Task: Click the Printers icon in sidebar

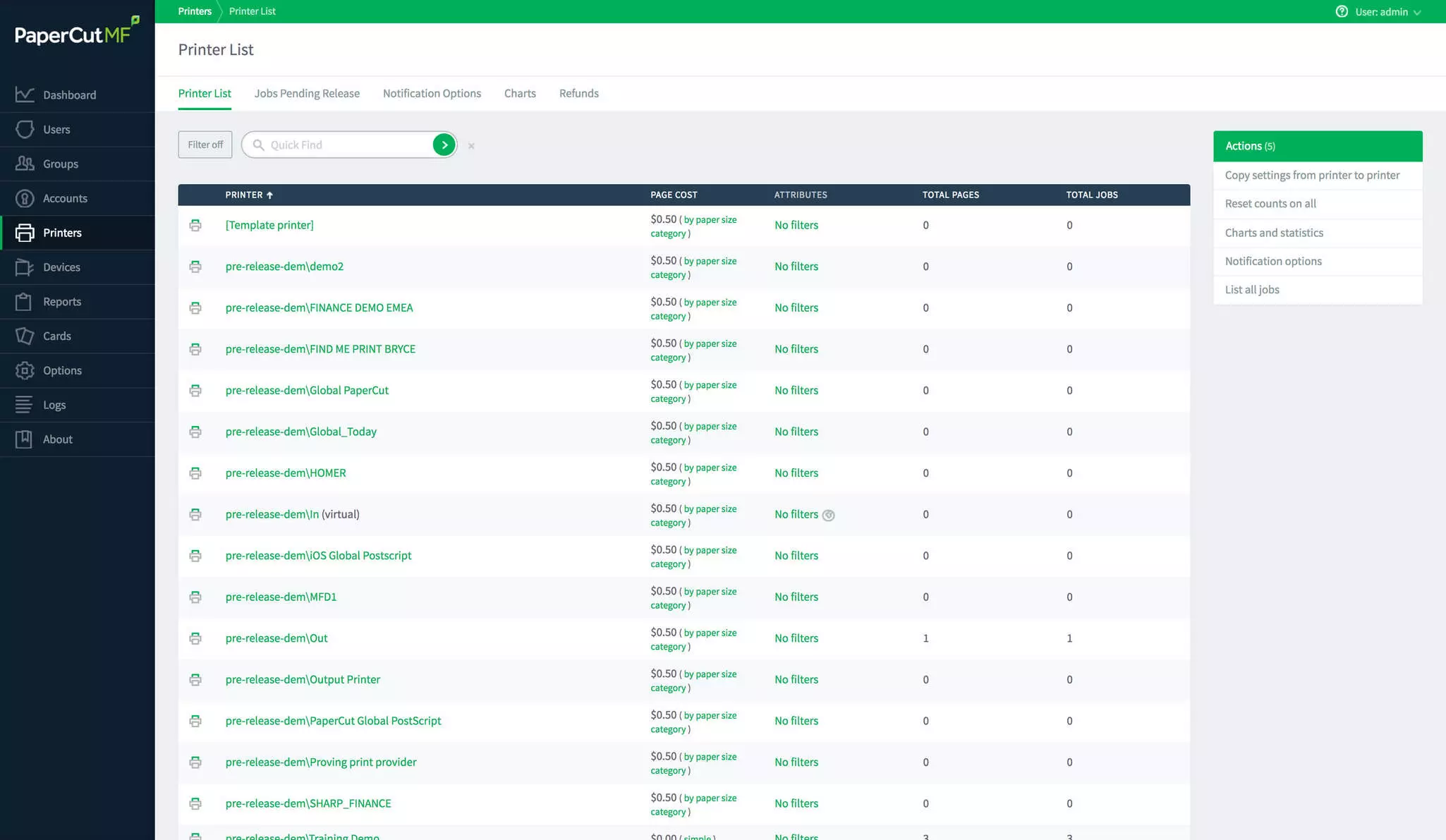Action: click(x=25, y=233)
